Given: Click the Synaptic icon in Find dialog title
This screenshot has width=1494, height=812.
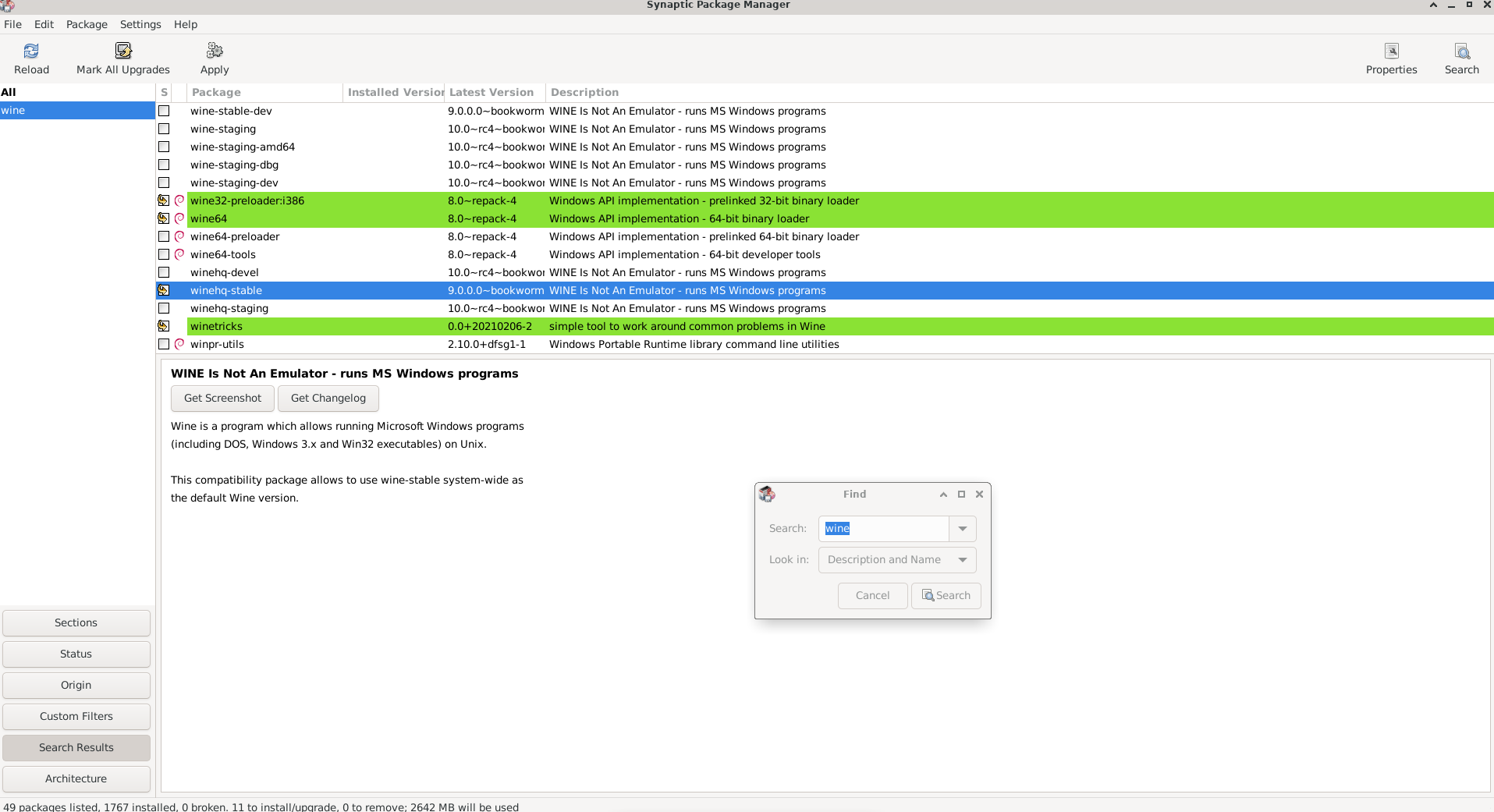Looking at the screenshot, I should tap(767, 494).
